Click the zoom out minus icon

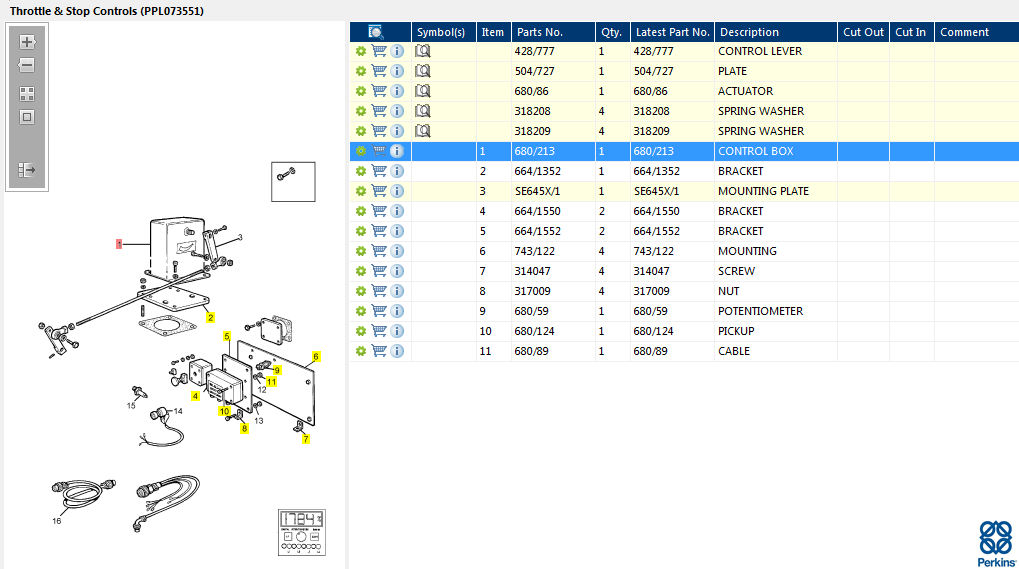click(27, 65)
